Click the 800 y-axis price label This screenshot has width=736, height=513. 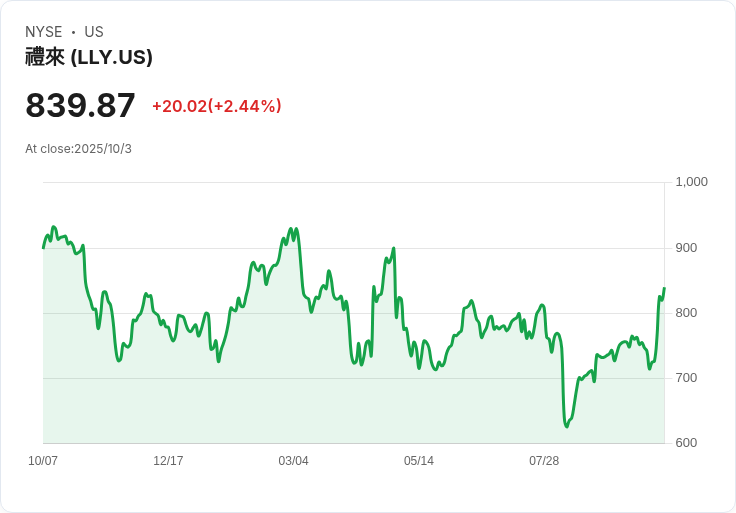click(x=686, y=313)
